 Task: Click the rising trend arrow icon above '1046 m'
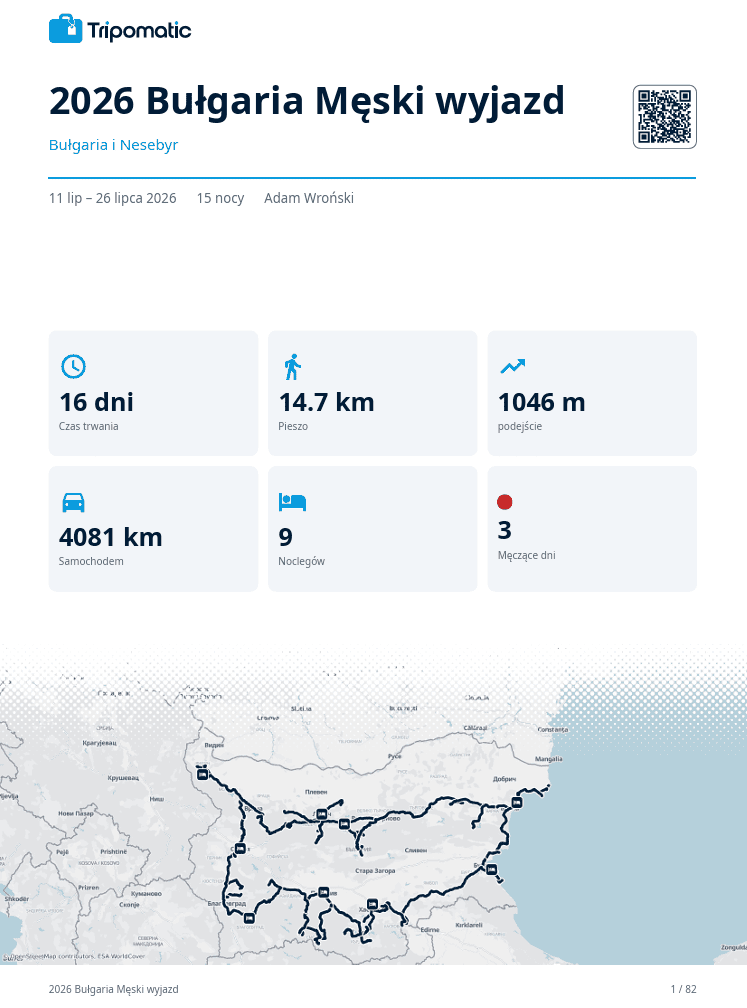coord(512,366)
